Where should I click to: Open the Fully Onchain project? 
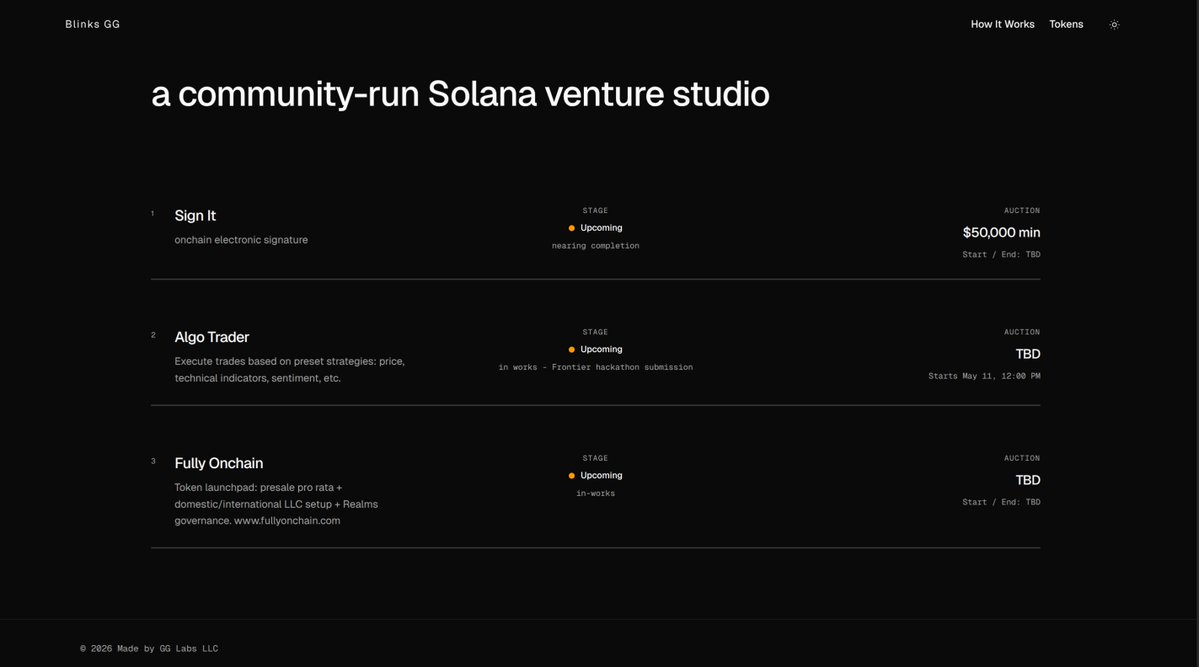(219, 464)
